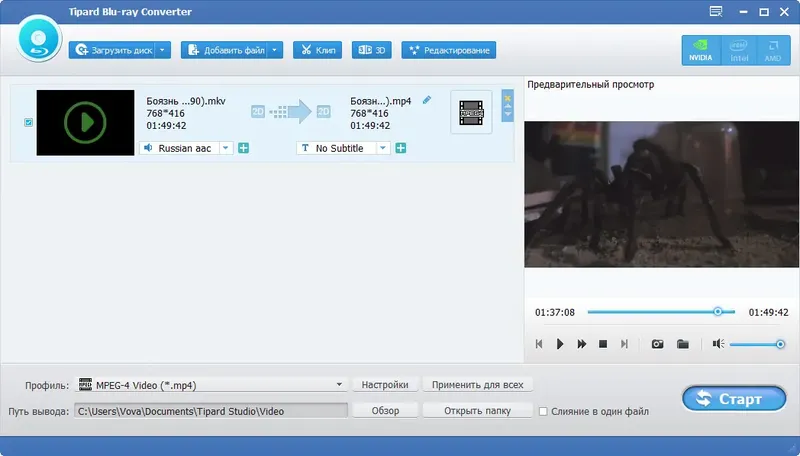Click the Blu-ray disc logo icon

39,39
